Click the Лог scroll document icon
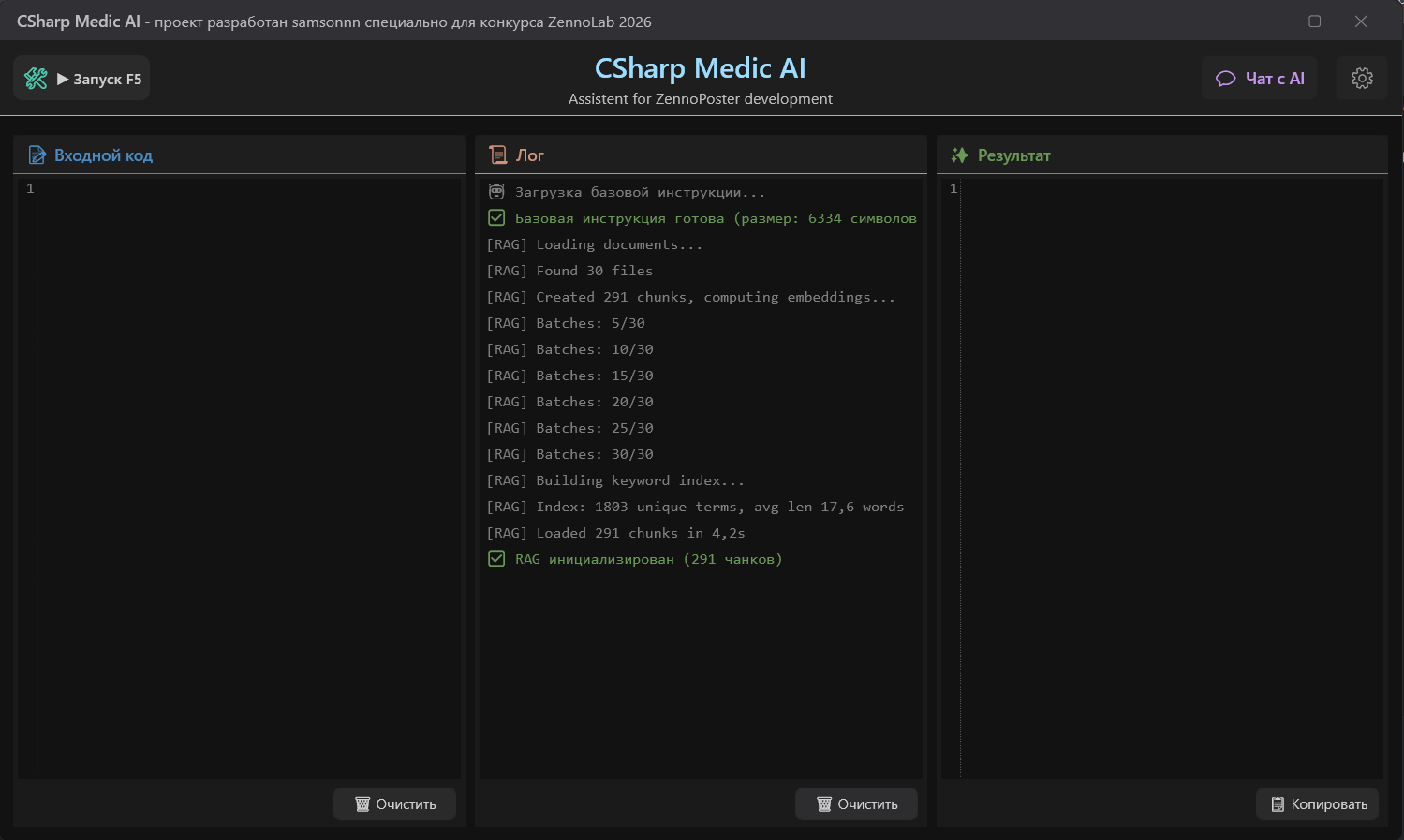 coord(498,155)
